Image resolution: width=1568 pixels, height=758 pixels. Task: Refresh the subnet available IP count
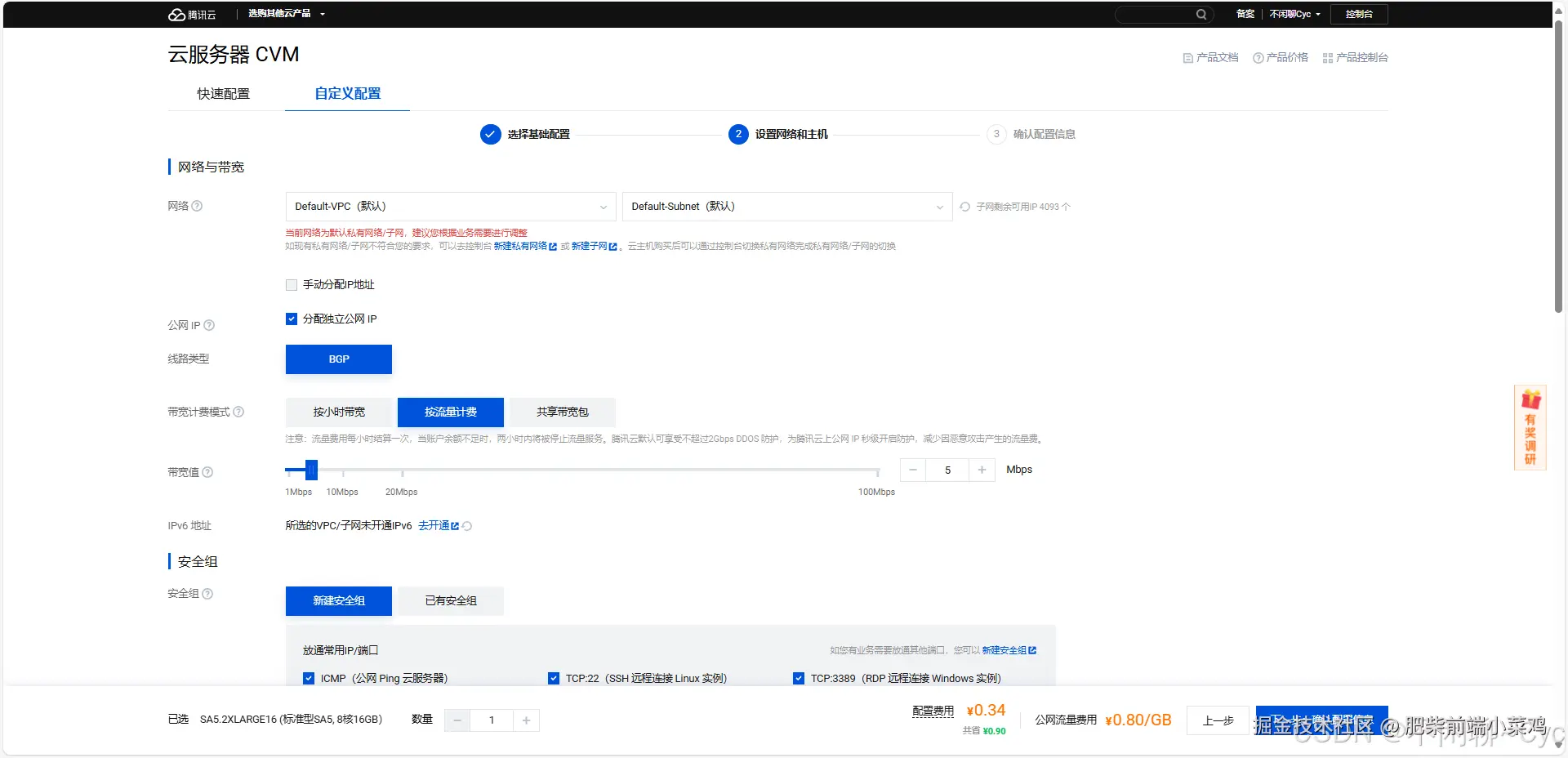[x=965, y=207]
